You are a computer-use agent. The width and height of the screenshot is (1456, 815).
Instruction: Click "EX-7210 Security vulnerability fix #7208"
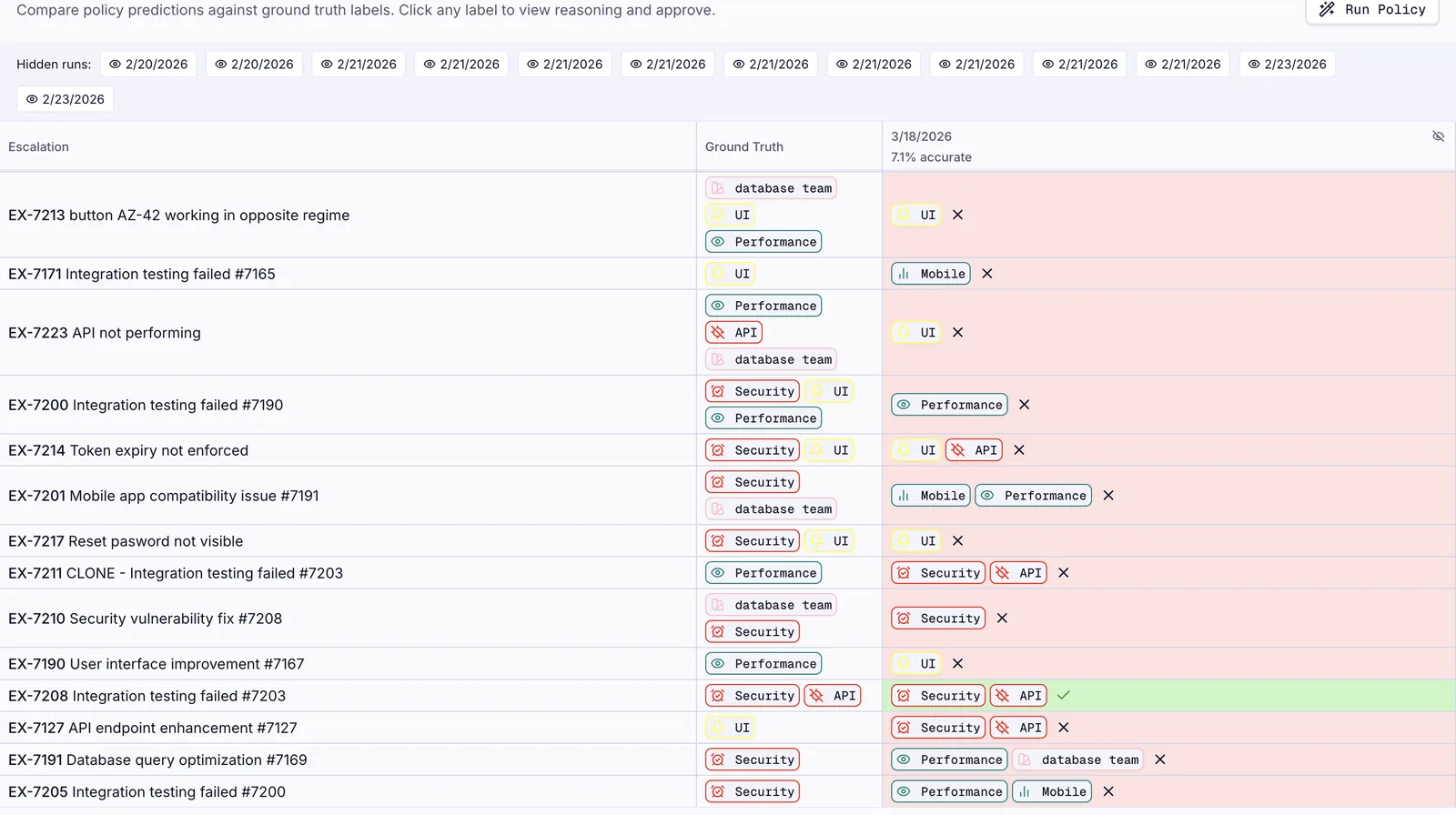[x=145, y=619]
